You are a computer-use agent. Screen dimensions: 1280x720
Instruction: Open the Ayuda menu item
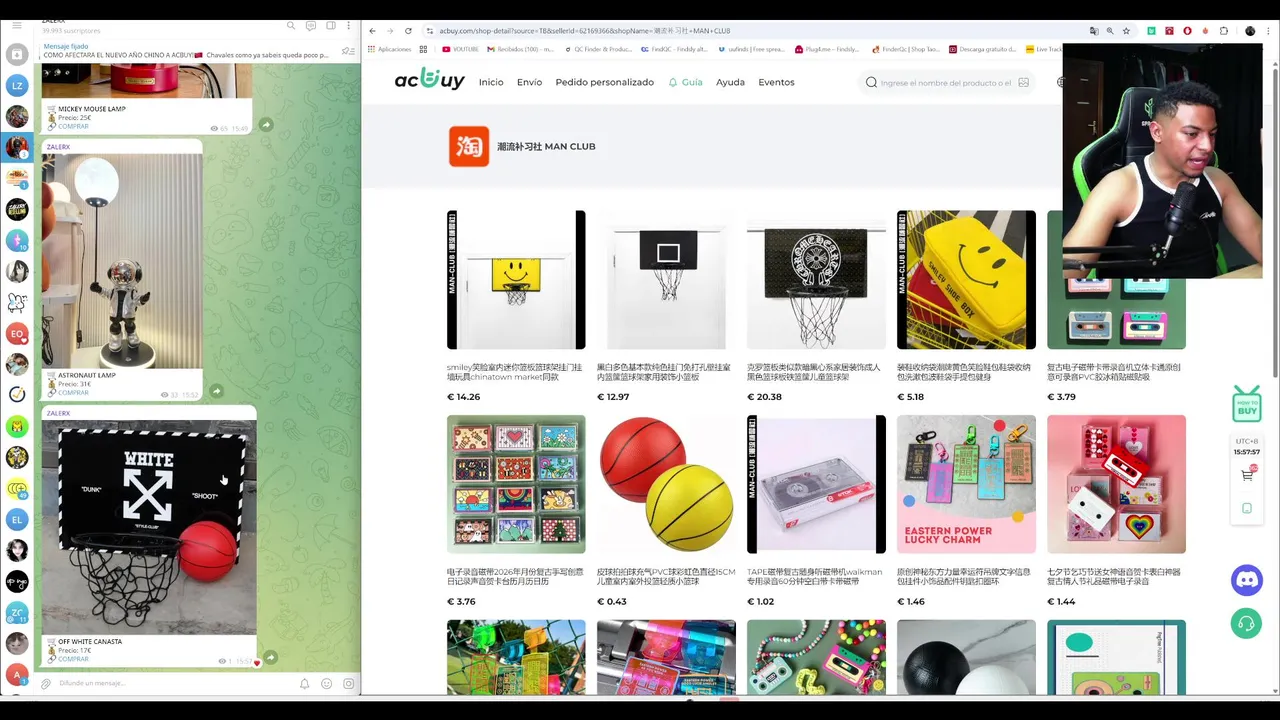(730, 82)
